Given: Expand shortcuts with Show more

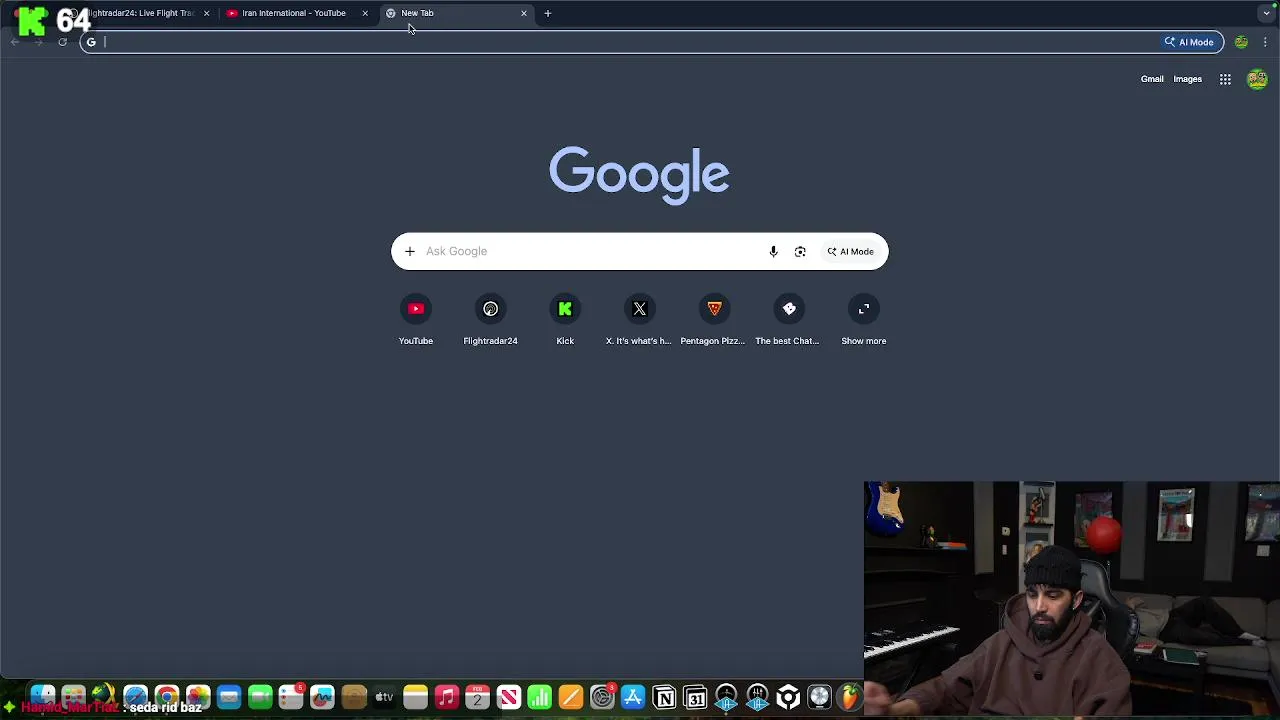Looking at the screenshot, I should 864,320.
